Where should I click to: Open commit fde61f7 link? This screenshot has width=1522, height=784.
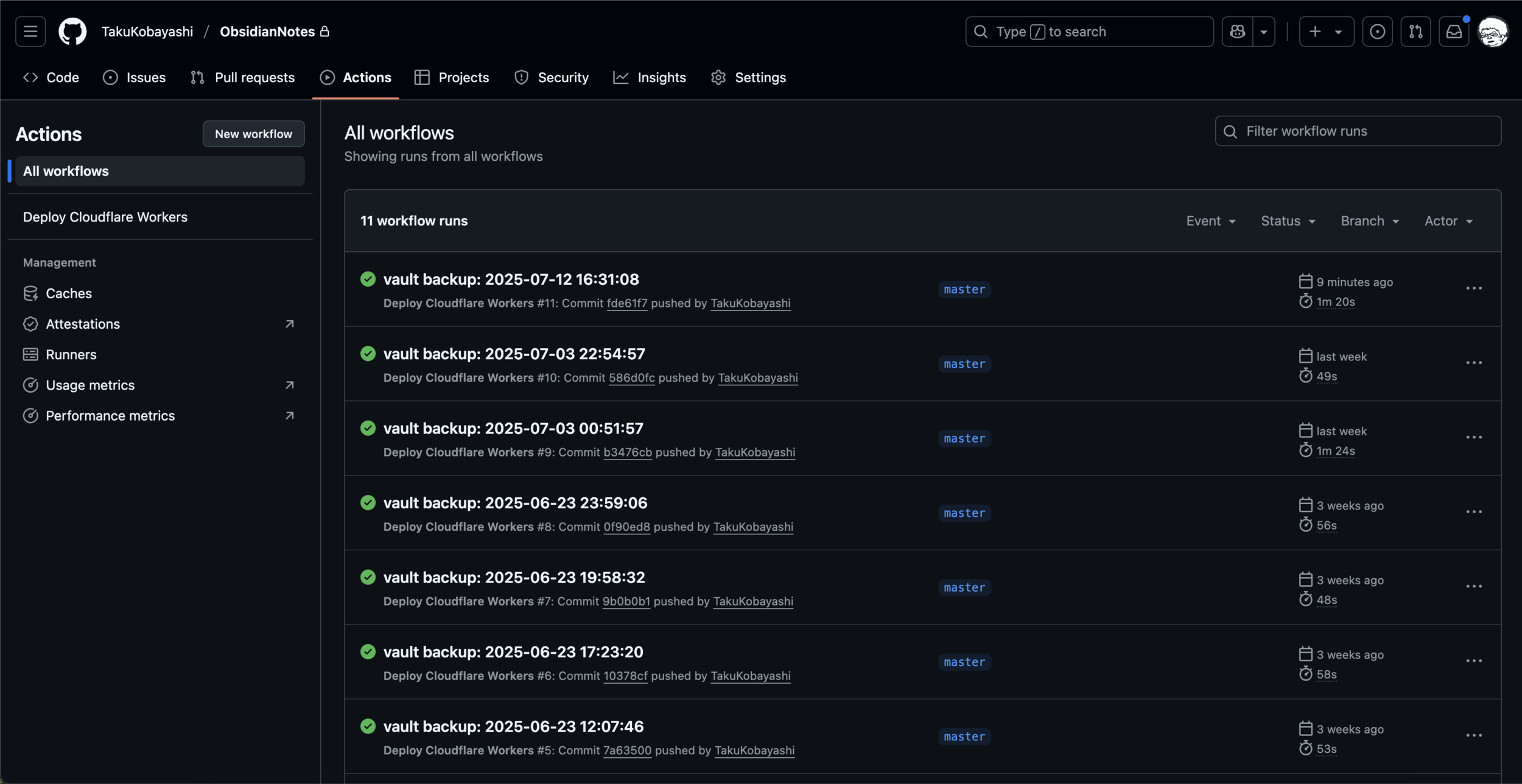coord(626,303)
